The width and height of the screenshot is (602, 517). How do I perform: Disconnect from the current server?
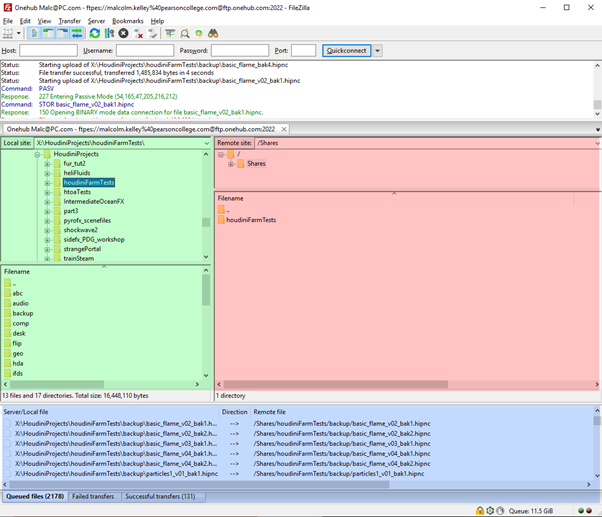[x=138, y=34]
